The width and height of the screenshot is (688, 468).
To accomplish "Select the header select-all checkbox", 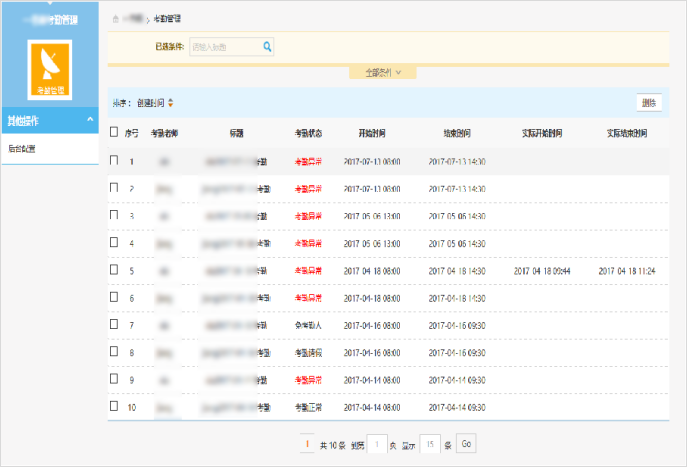I will point(114,133).
